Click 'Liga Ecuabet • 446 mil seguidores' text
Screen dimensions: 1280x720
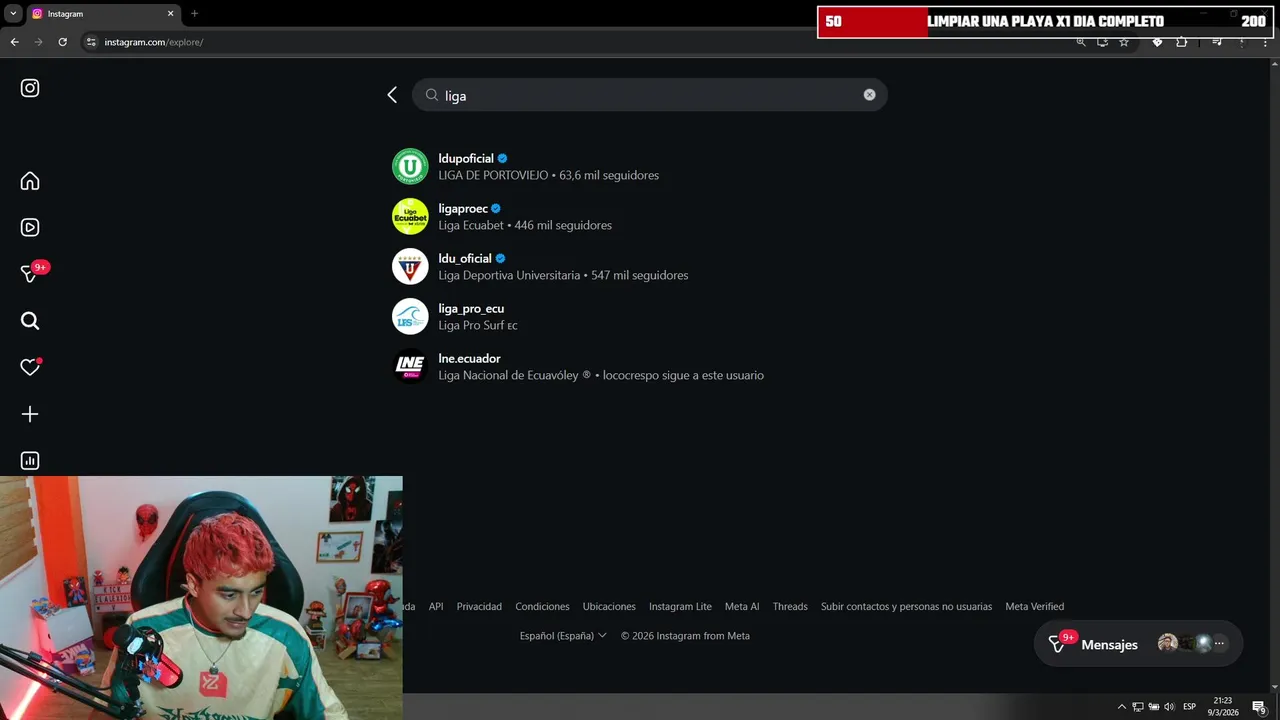[525, 225]
